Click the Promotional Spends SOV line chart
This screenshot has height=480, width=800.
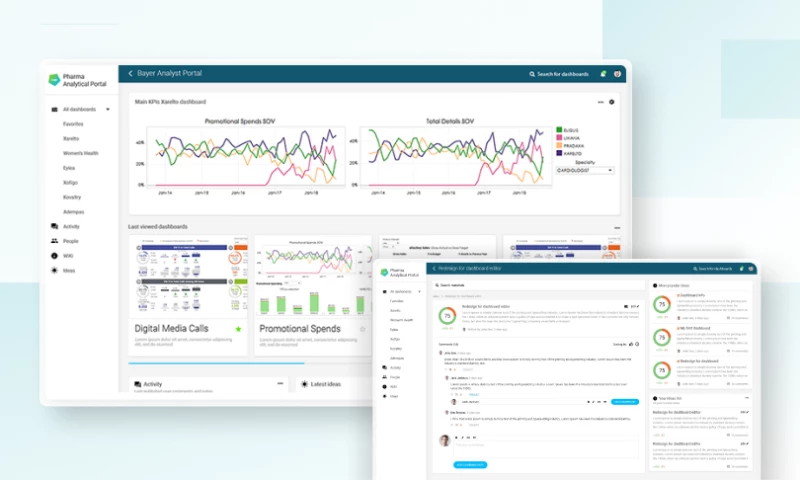[246, 157]
